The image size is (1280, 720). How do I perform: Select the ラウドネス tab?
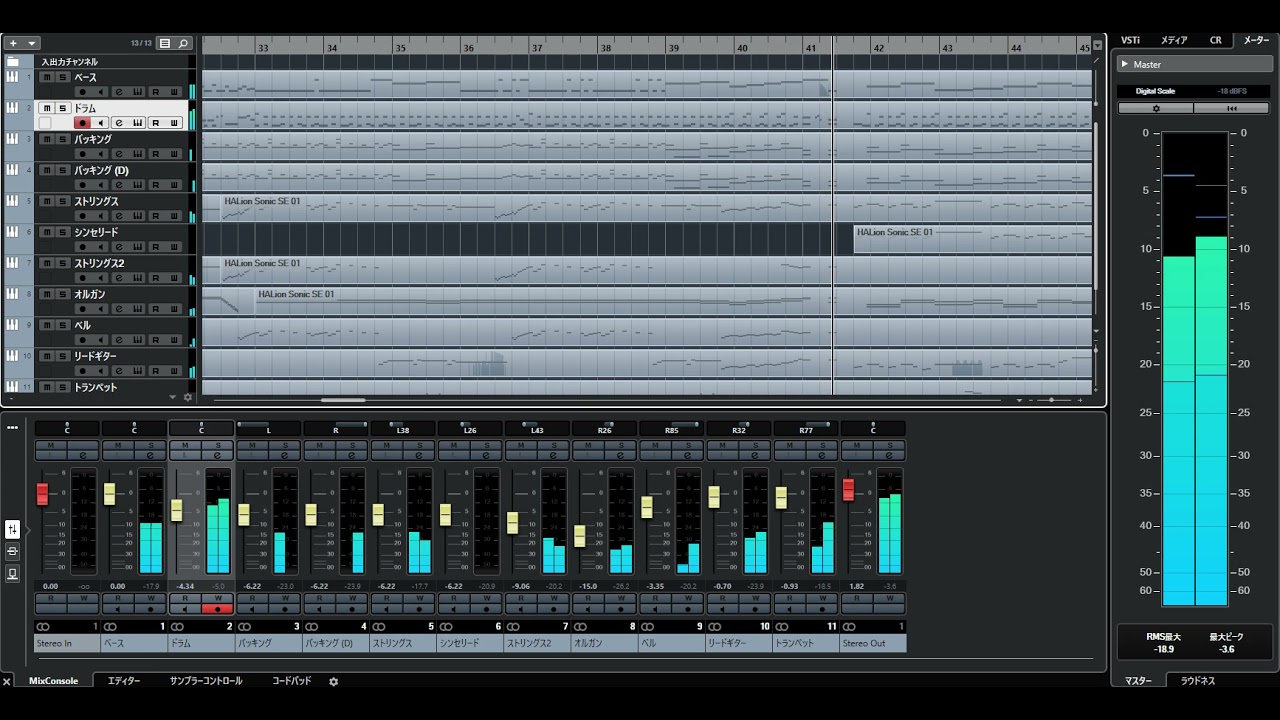[1198, 680]
